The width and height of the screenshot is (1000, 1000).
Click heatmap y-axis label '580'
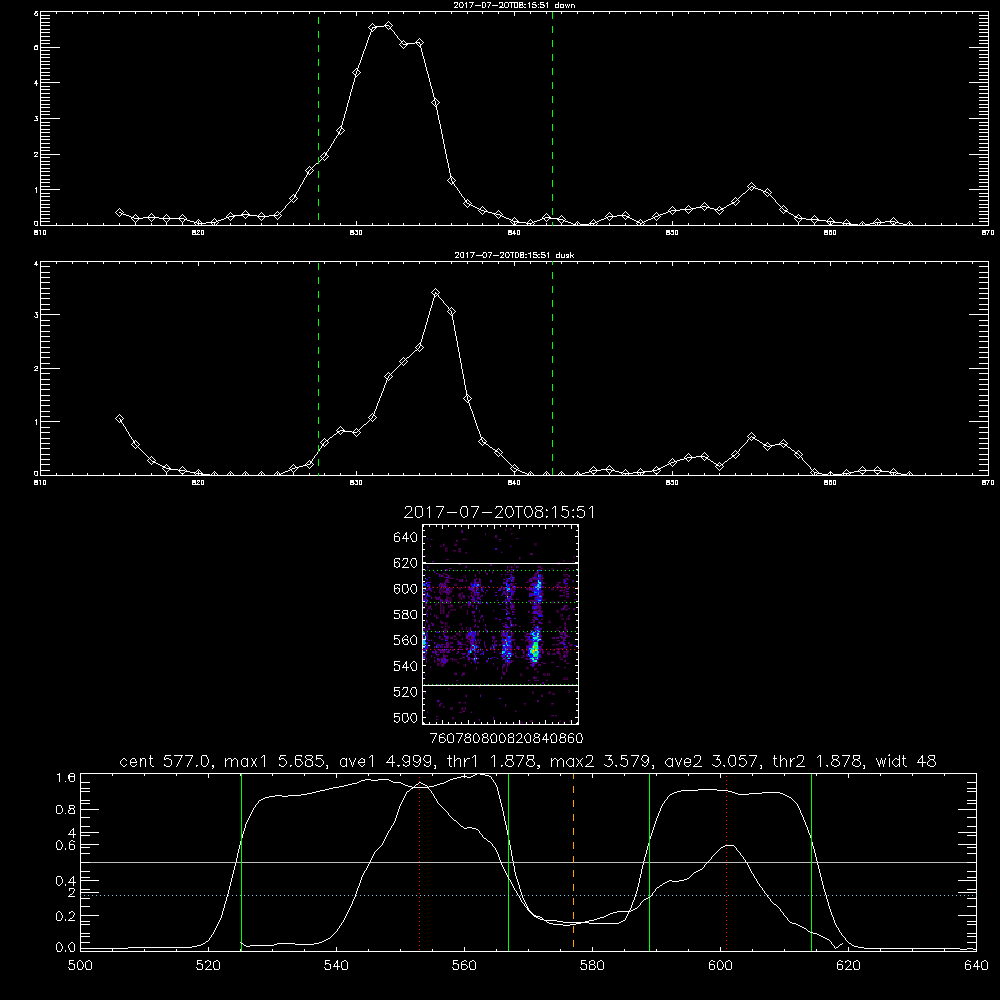coord(406,615)
